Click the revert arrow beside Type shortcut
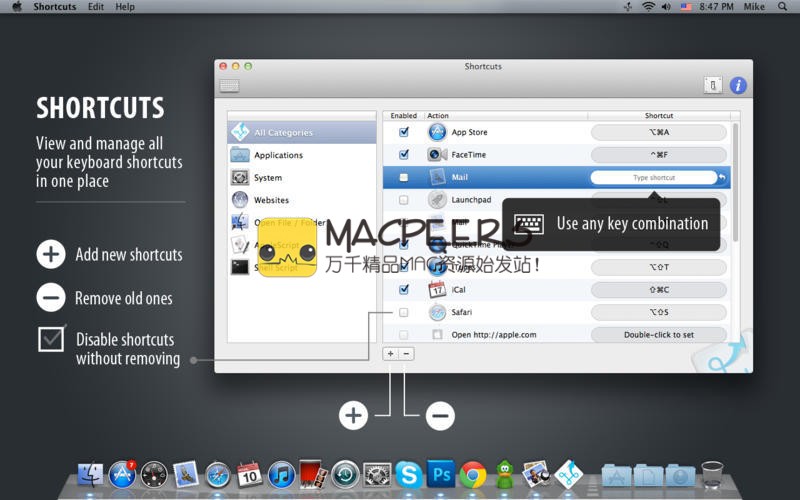 point(722,178)
